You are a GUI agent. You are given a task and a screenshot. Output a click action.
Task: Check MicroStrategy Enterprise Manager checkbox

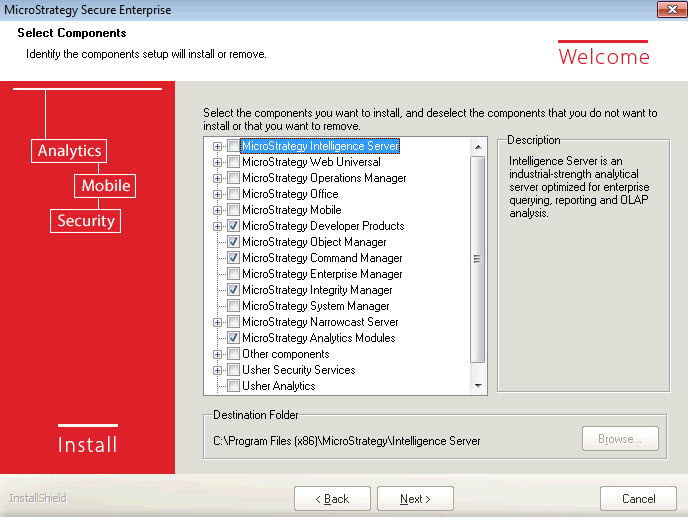coord(233,274)
